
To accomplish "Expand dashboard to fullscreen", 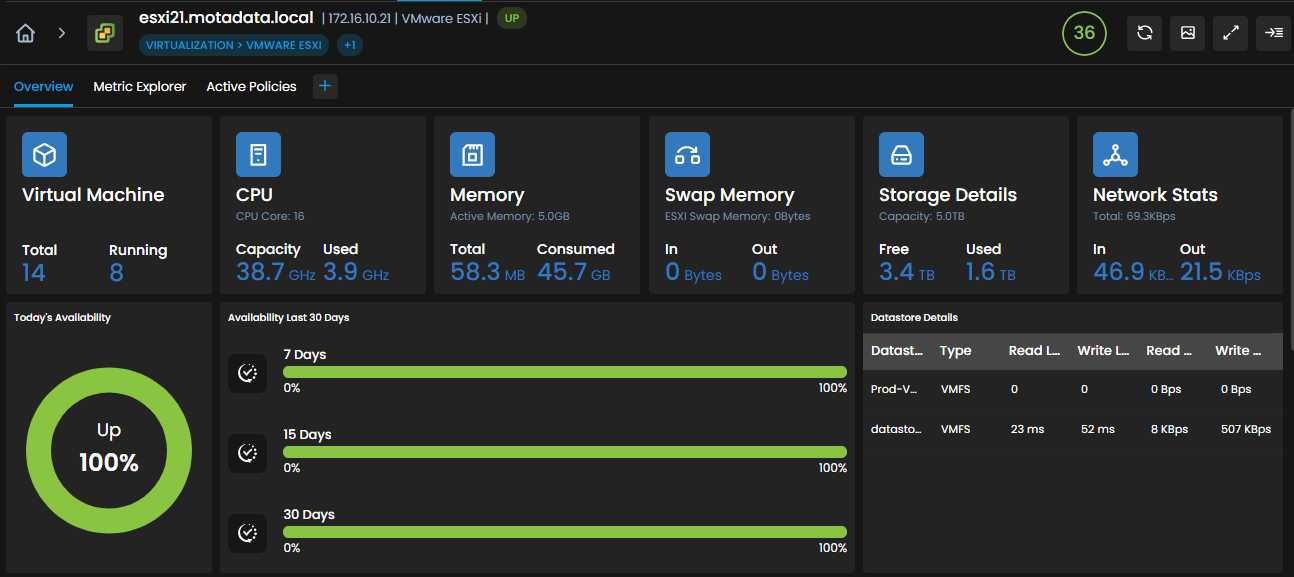I will 1231,33.
